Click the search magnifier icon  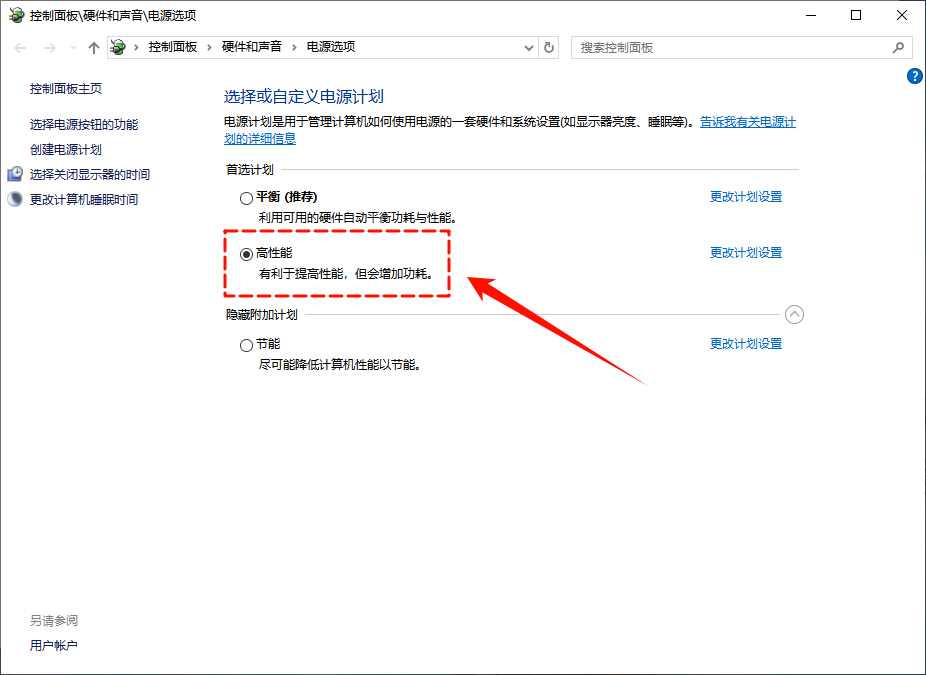tap(898, 47)
